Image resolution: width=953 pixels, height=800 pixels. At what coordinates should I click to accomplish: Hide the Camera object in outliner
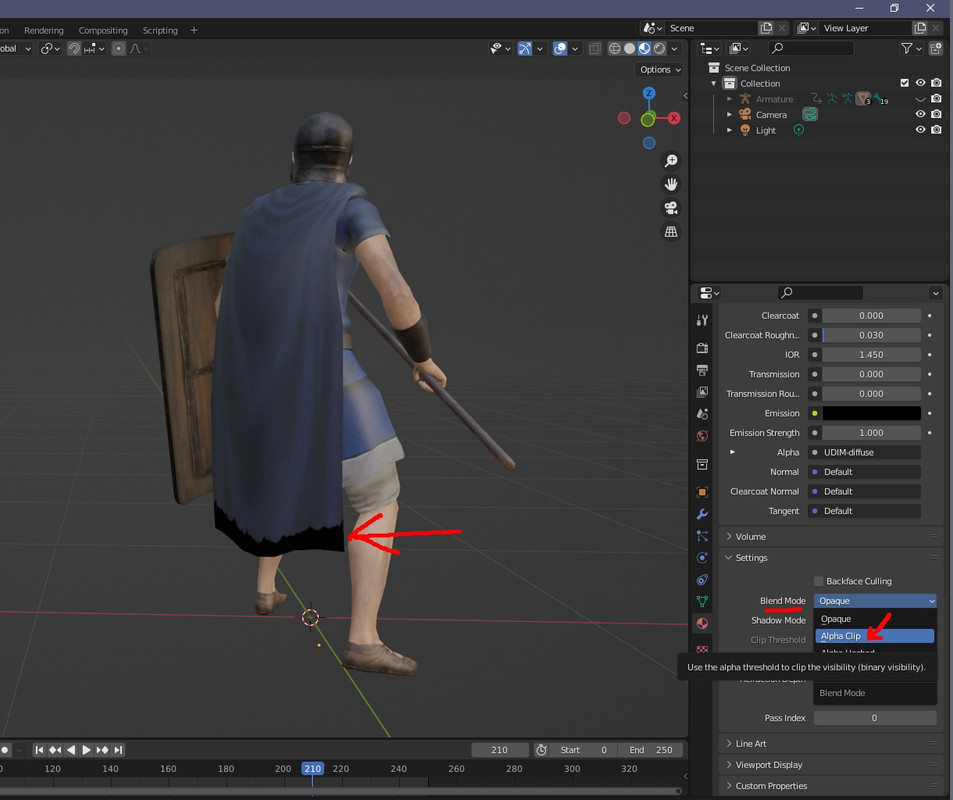pos(920,114)
